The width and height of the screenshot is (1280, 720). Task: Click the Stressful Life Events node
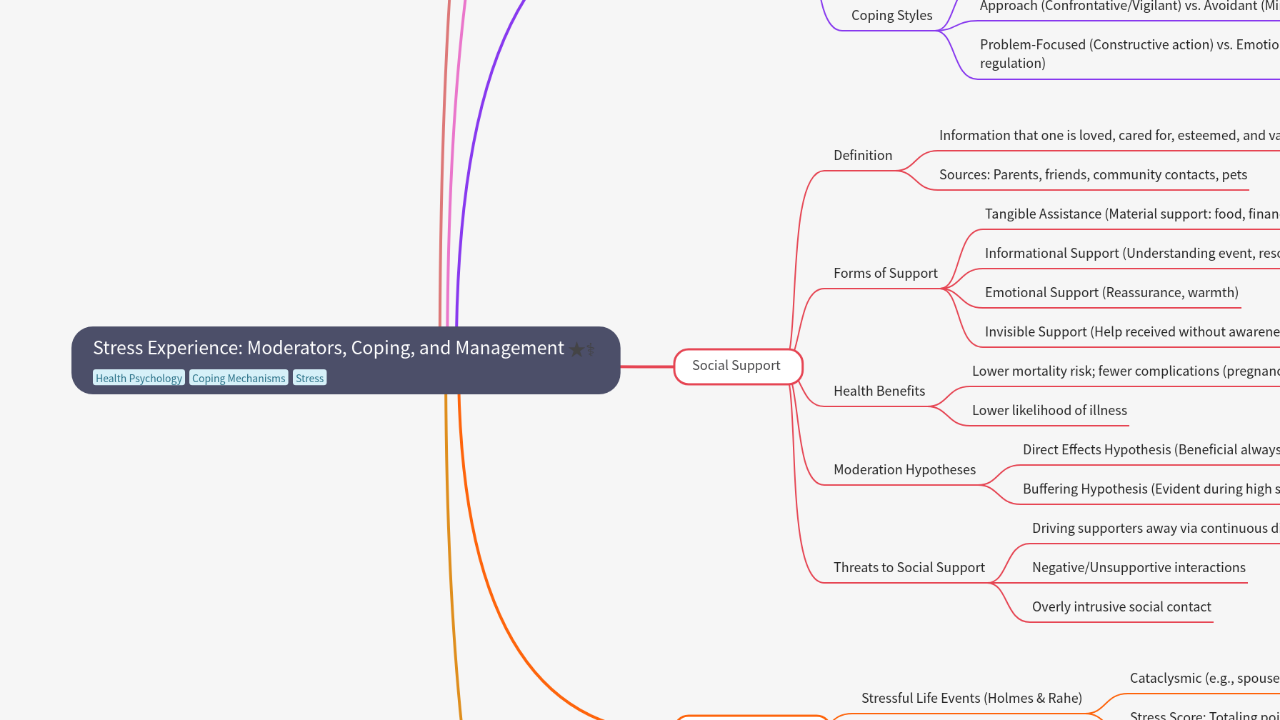(971, 698)
